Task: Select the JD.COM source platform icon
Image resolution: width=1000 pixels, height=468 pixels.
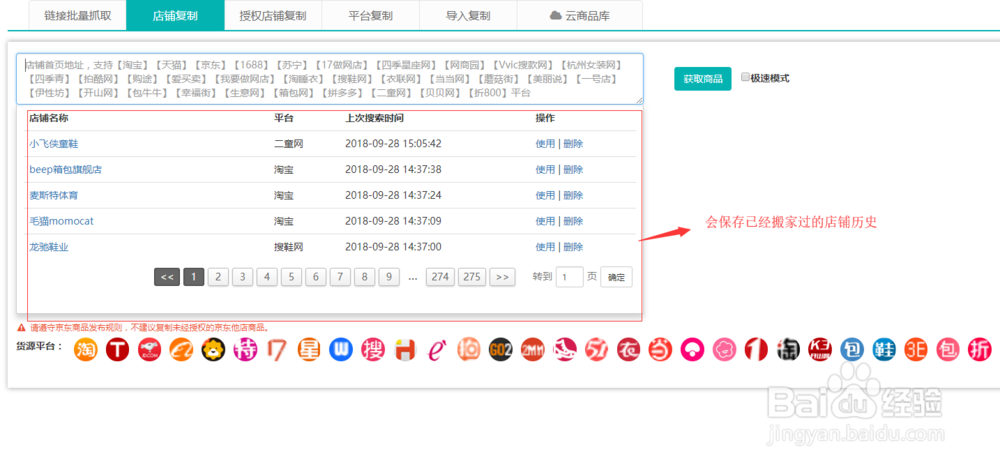Action: 150,349
